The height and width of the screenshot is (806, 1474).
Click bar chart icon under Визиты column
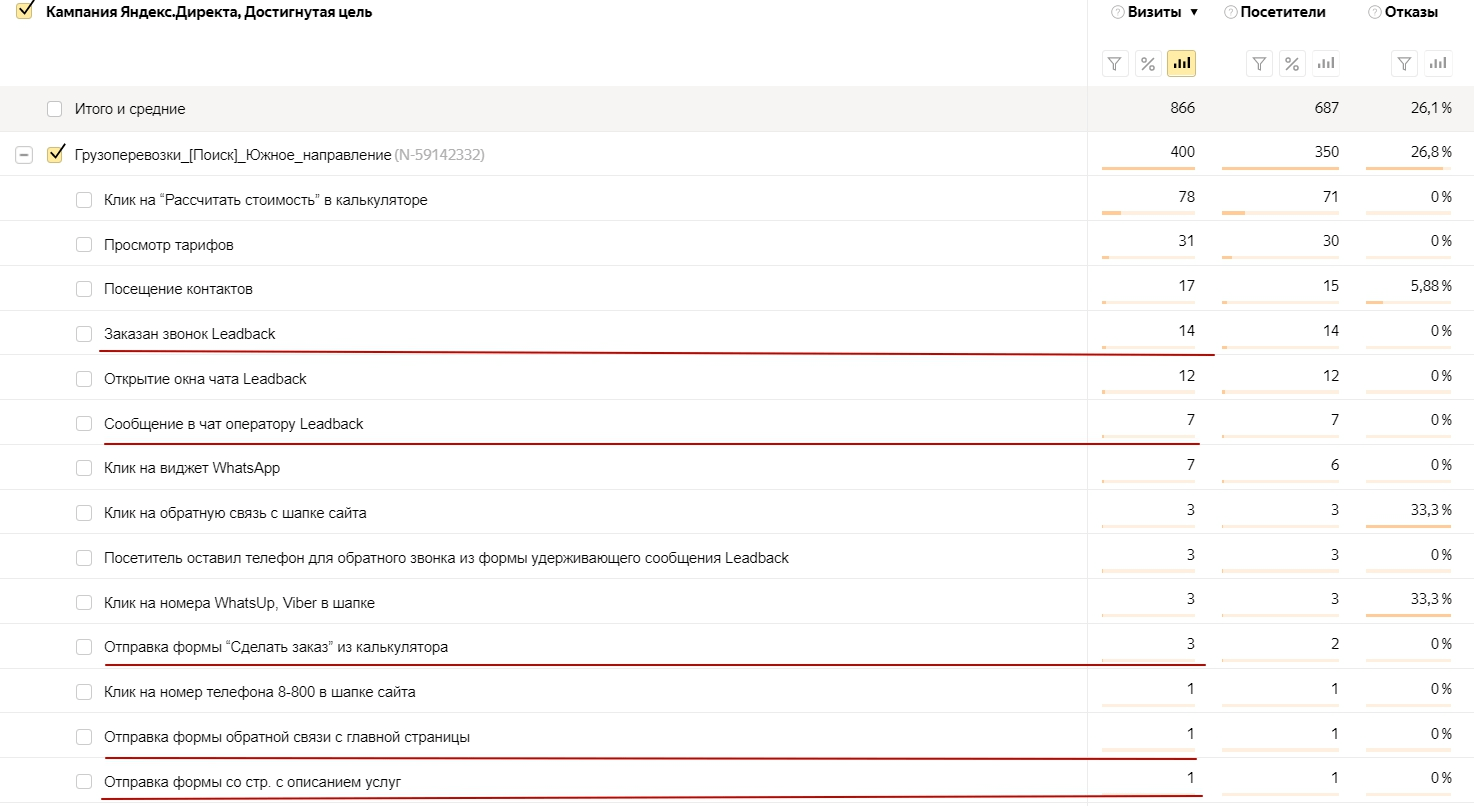click(x=1182, y=64)
